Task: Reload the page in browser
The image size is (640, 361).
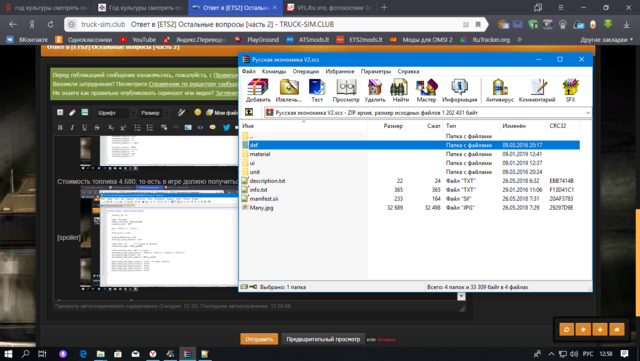Action: pos(50,25)
